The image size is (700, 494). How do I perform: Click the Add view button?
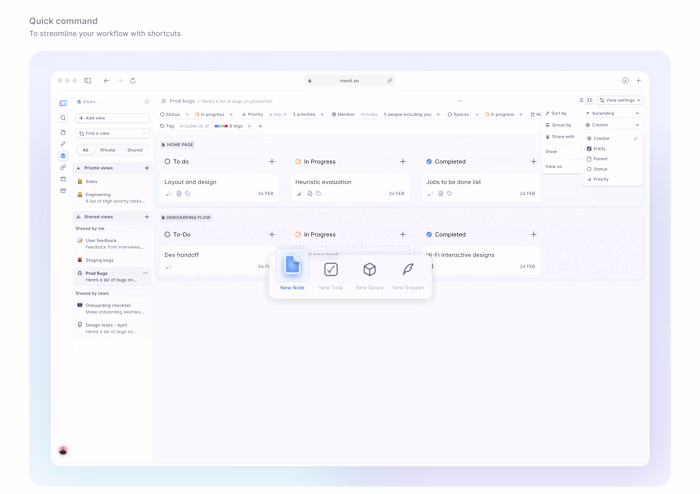click(x=112, y=118)
